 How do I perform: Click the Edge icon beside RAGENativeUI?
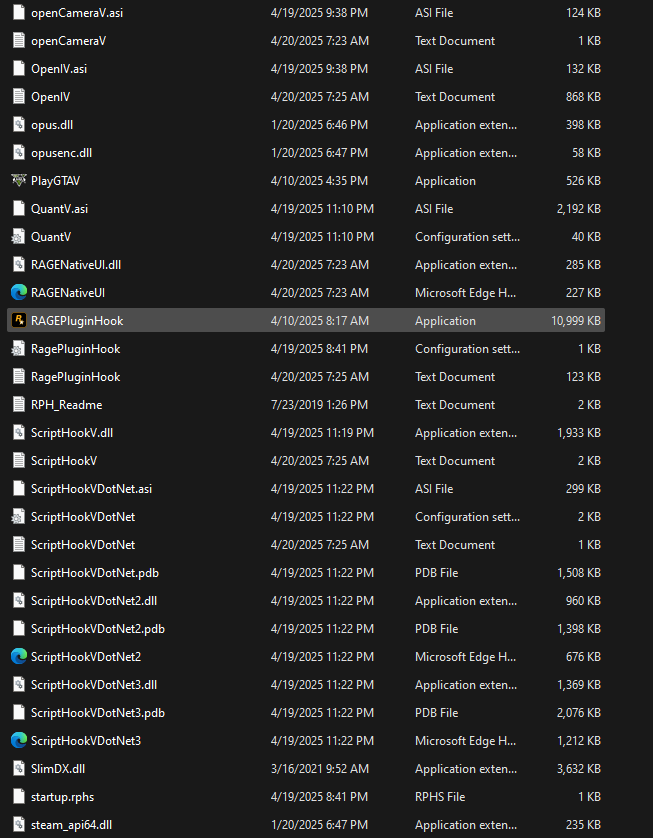(19, 292)
